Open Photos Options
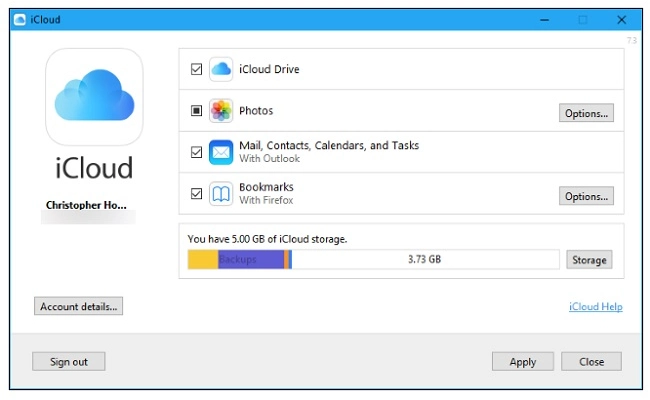The height and width of the screenshot is (400, 650). [x=586, y=113]
